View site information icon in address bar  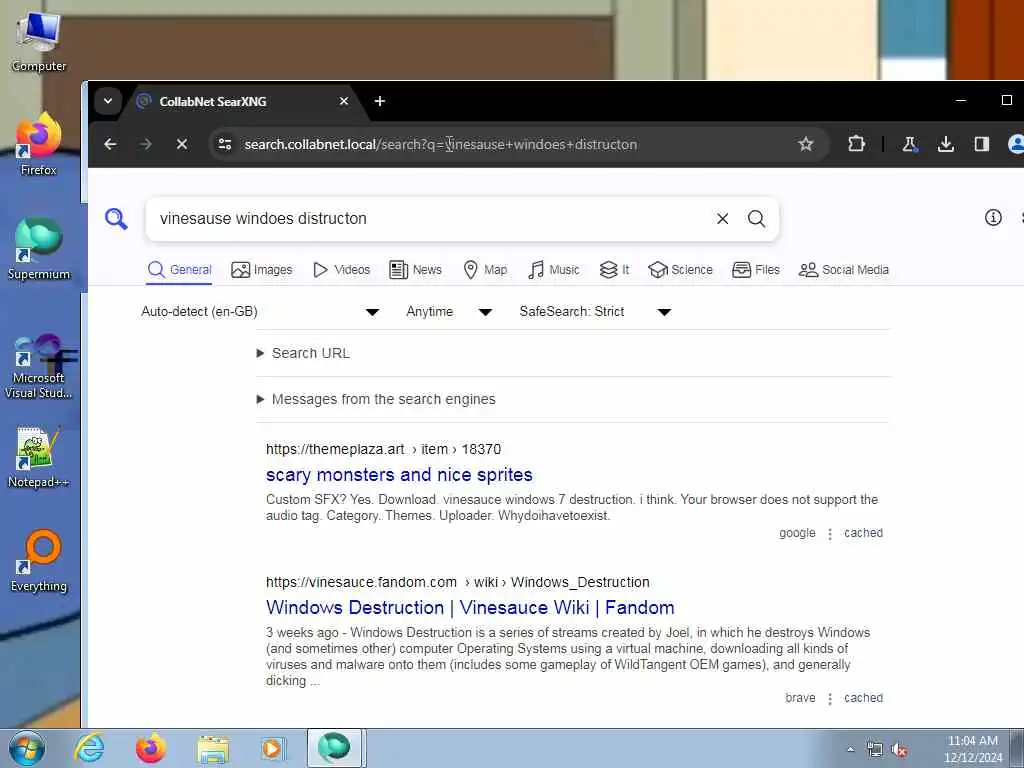tap(225, 144)
